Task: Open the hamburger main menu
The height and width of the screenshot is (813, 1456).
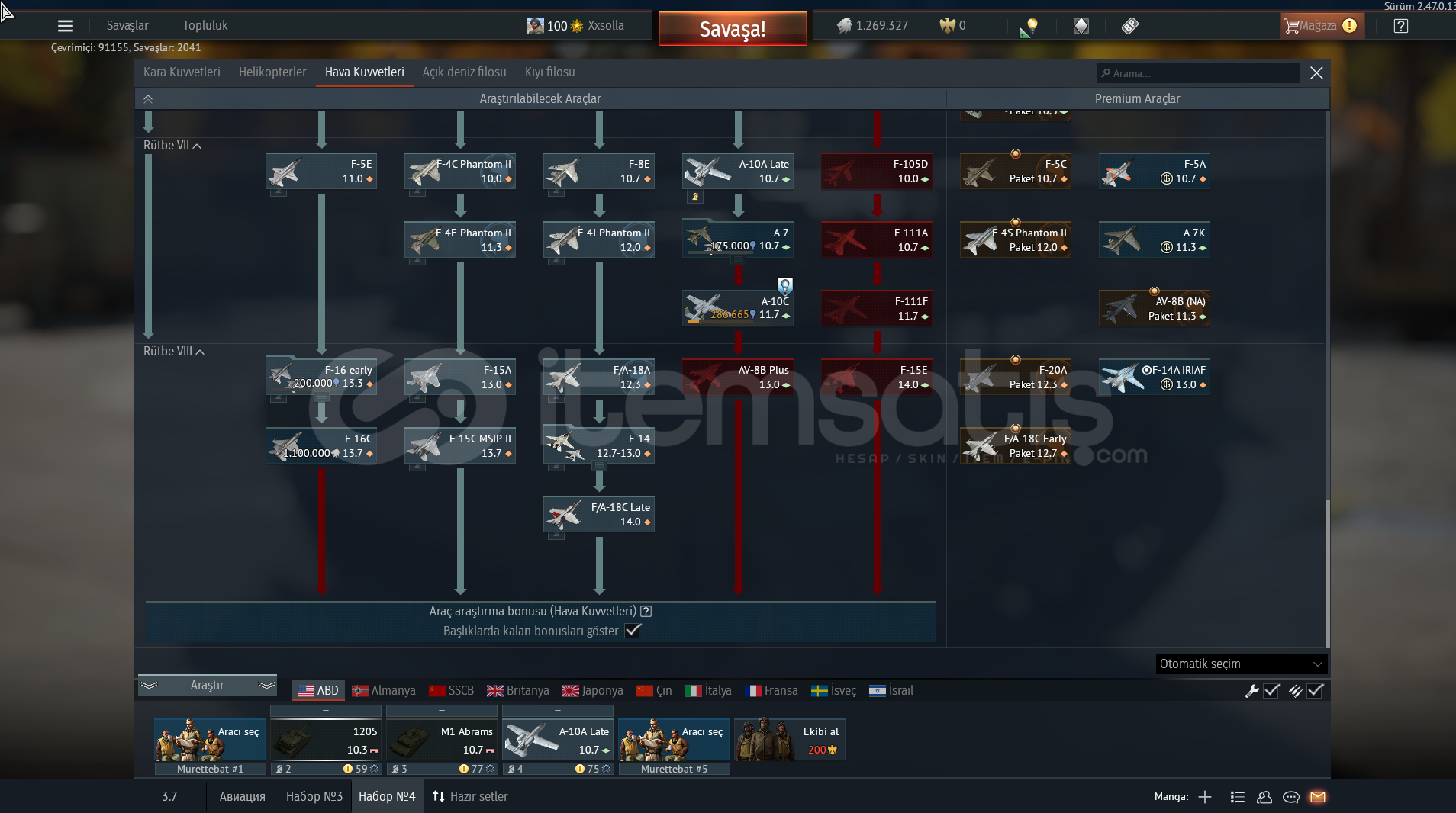Action: [66, 26]
